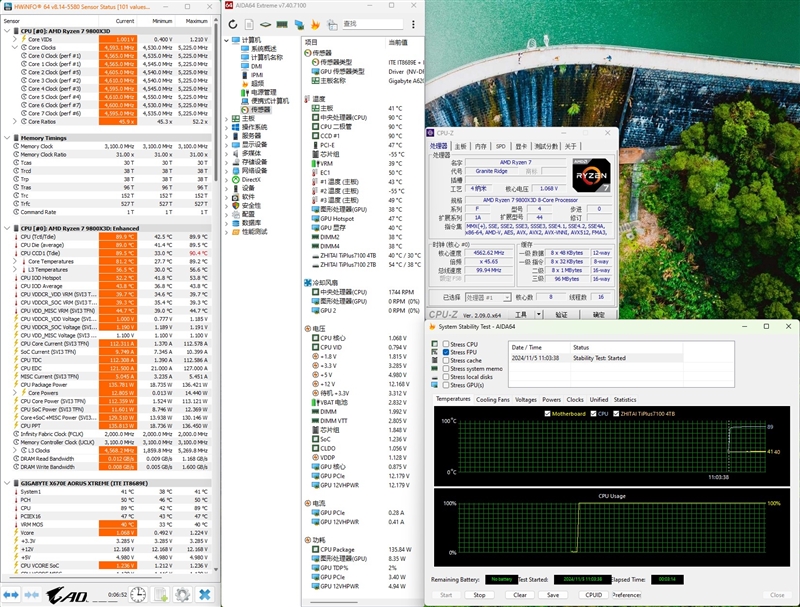800x607 pixels.
Task: Switch to the Voltages tab
Action: 526,400
